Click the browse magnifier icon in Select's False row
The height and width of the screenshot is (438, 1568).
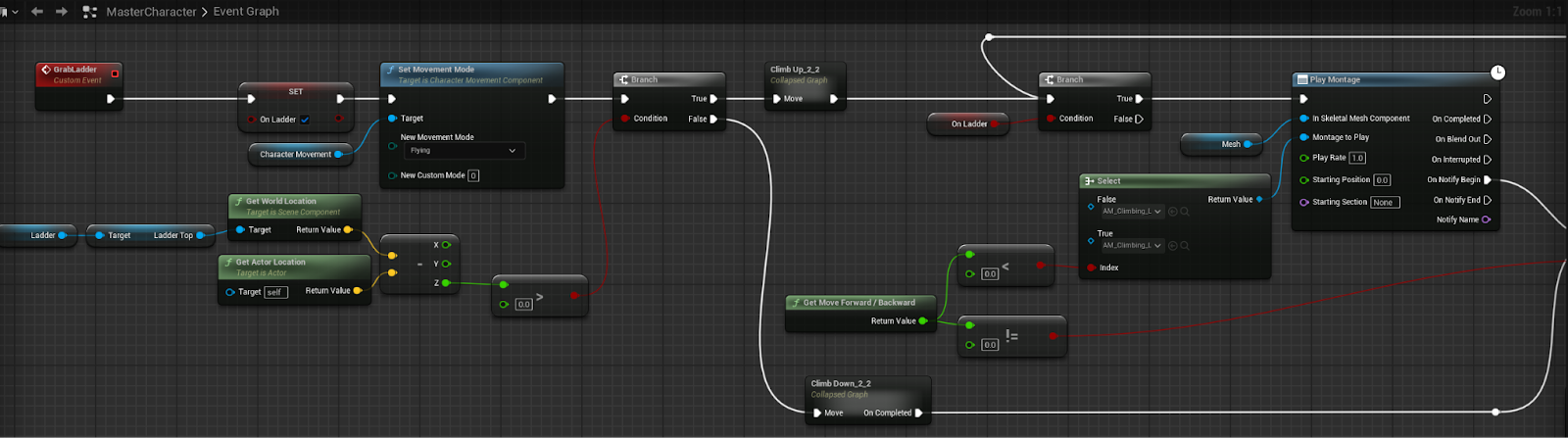pos(1185,212)
